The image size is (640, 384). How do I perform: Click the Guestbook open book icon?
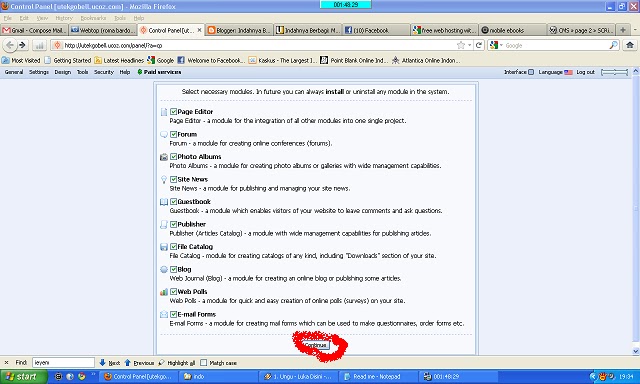point(164,202)
